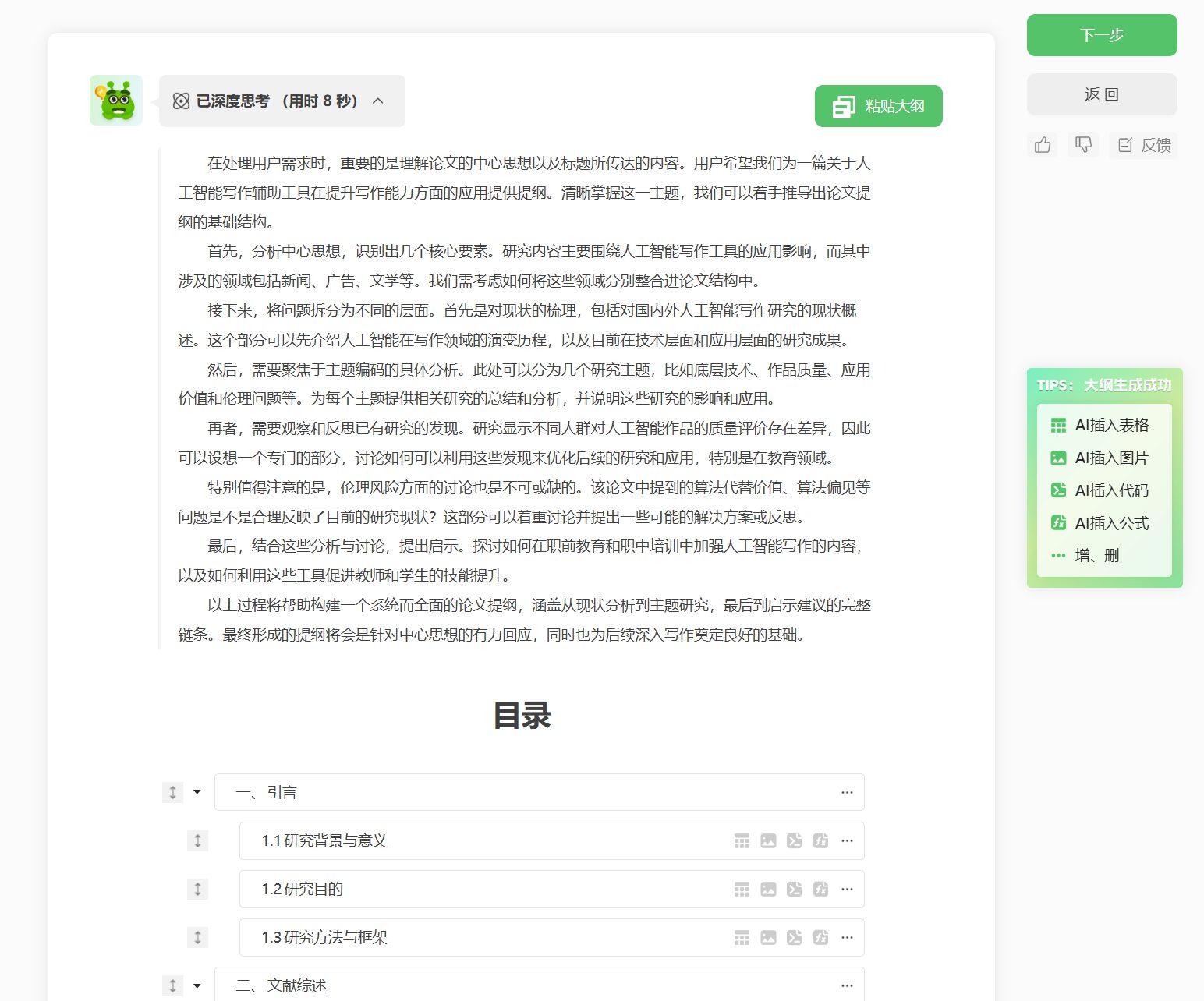The height and width of the screenshot is (1001, 1204).
Task: Open the more options menu for 一、引言
Action: (848, 791)
